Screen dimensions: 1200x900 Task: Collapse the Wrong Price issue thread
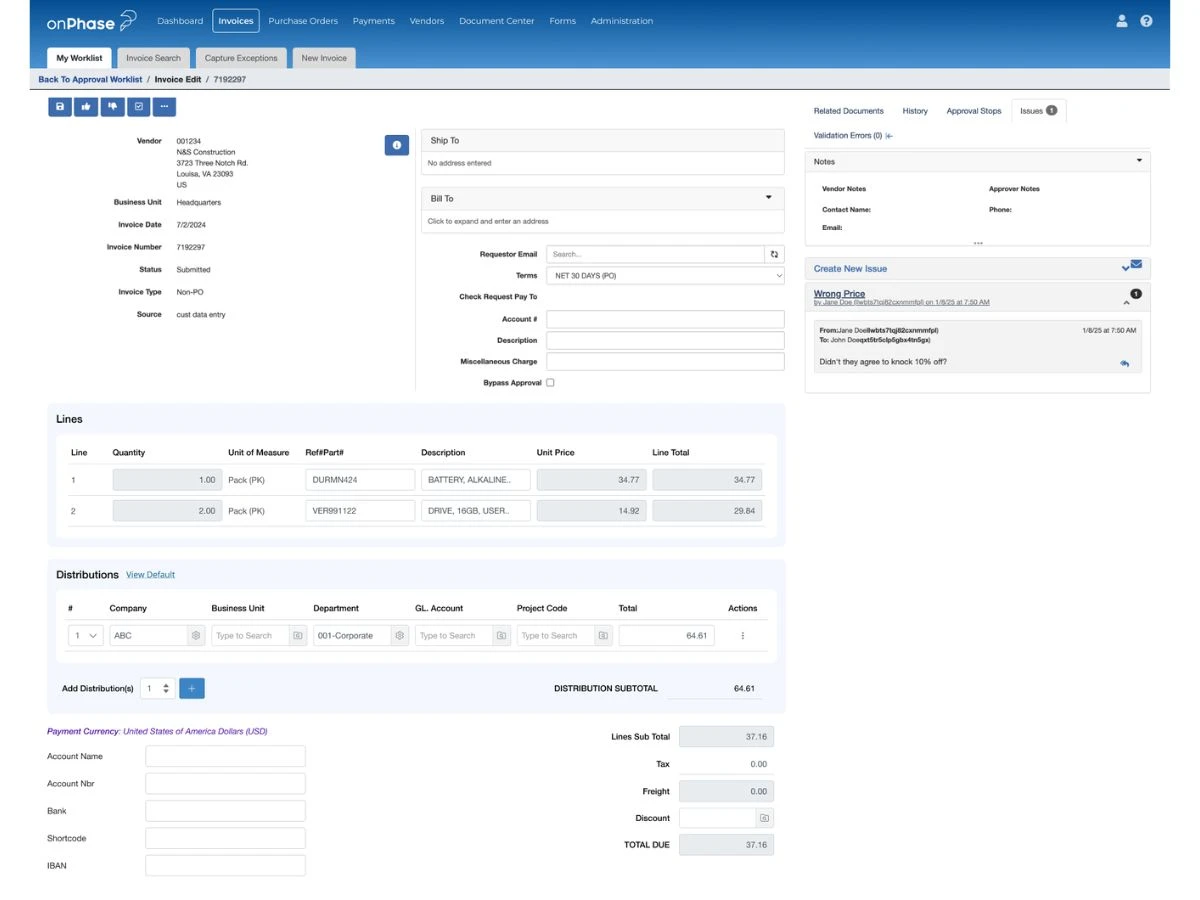(x=1126, y=302)
